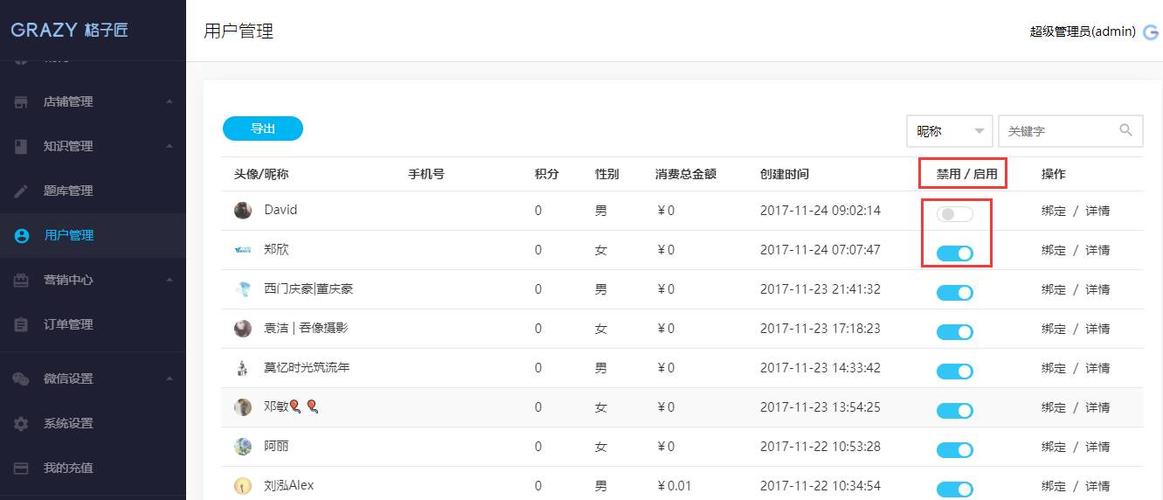Click the clipboard icon beside 订单管理

click(21, 325)
